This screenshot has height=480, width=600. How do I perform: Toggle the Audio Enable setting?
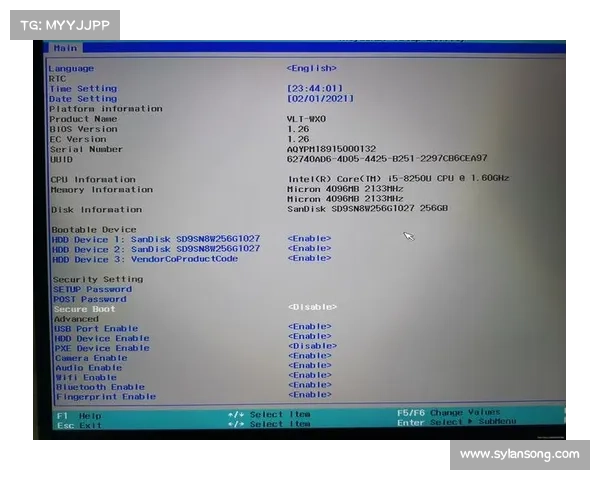click(309, 365)
